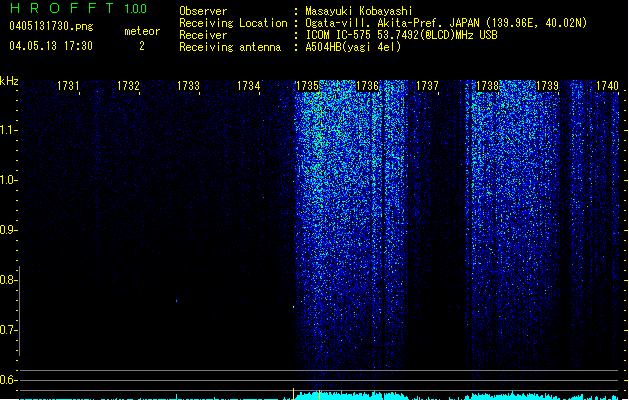The width and height of the screenshot is (629, 400).
Task: Click the 1733 time marker
Action: click(x=188, y=86)
